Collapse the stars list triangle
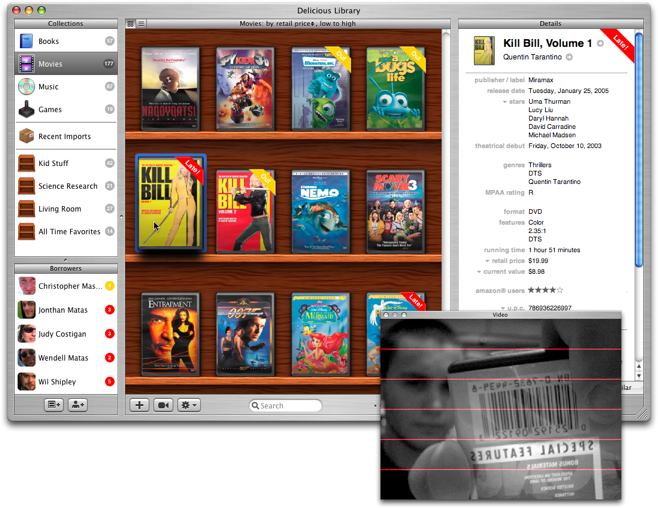This screenshot has width=658, height=508. [505, 102]
